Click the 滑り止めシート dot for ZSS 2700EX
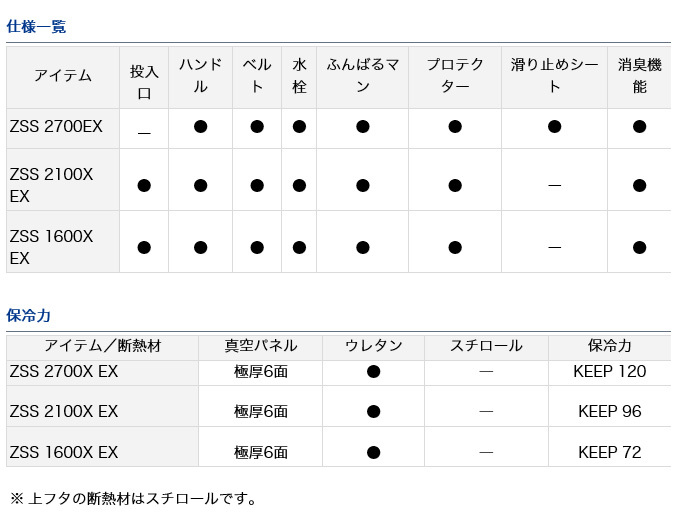The height and width of the screenshot is (523, 680). tap(554, 126)
